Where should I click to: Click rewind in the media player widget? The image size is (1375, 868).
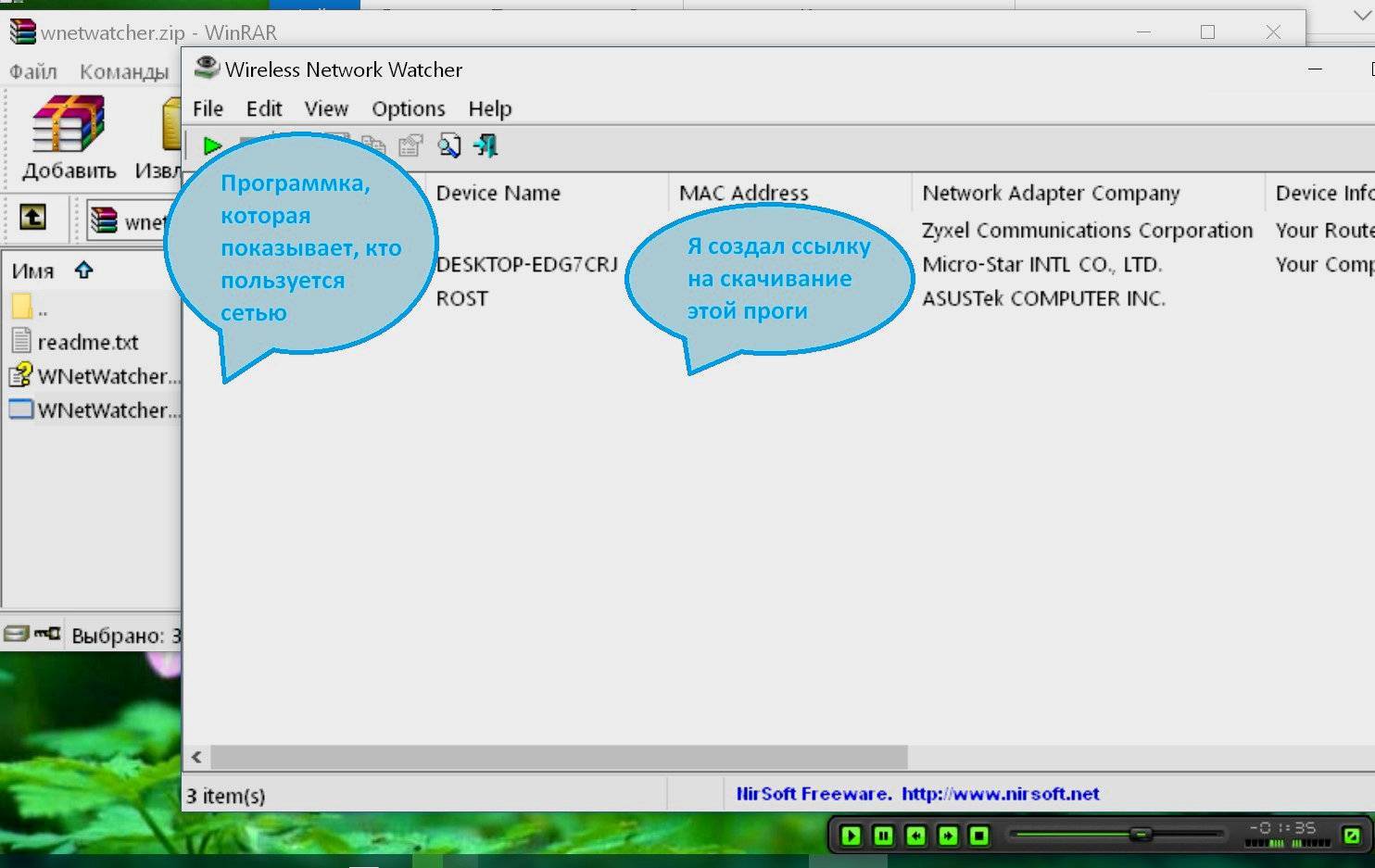pos(915,836)
